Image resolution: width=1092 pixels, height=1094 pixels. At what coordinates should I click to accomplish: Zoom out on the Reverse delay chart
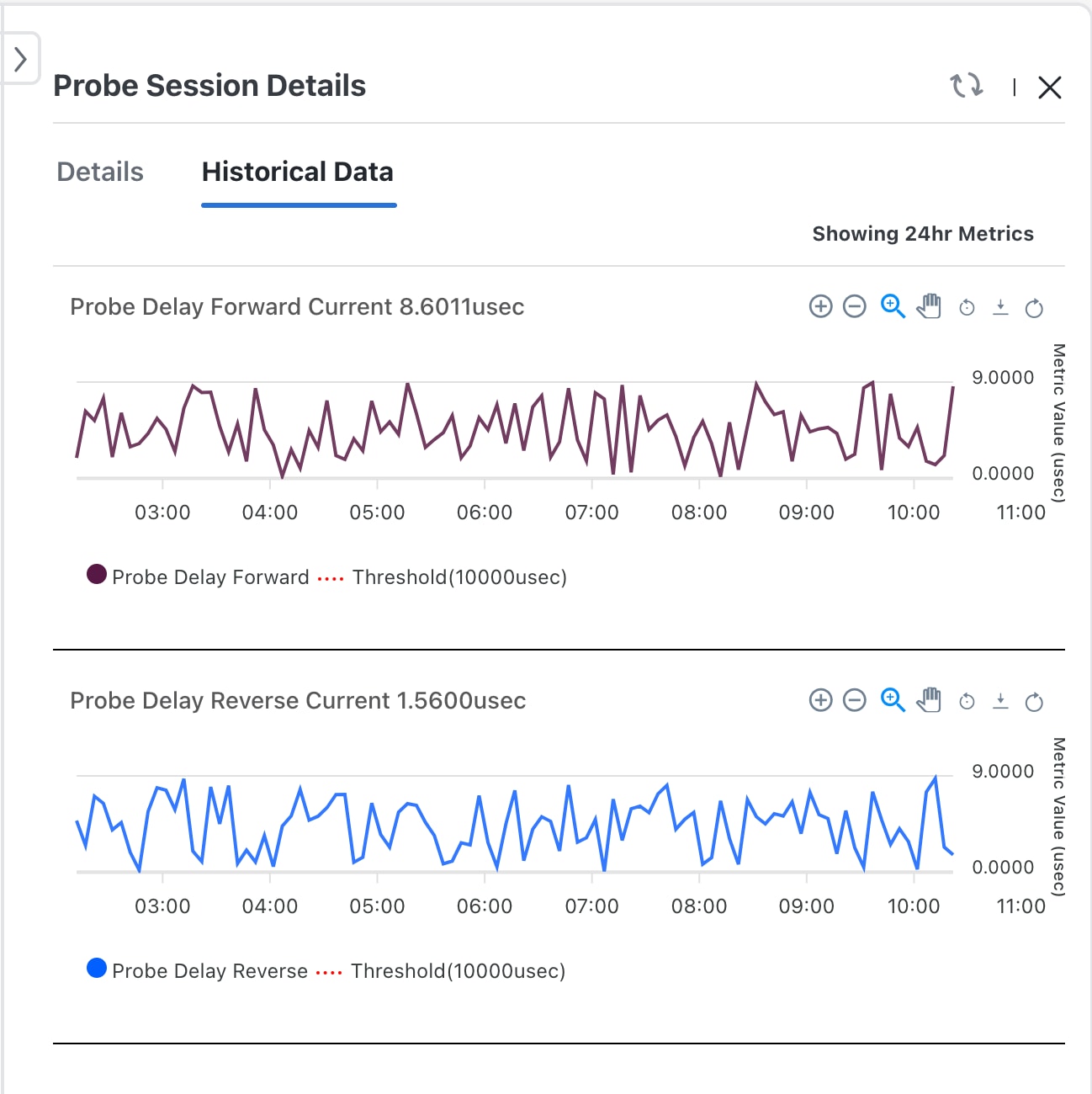click(x=854, y=700)
